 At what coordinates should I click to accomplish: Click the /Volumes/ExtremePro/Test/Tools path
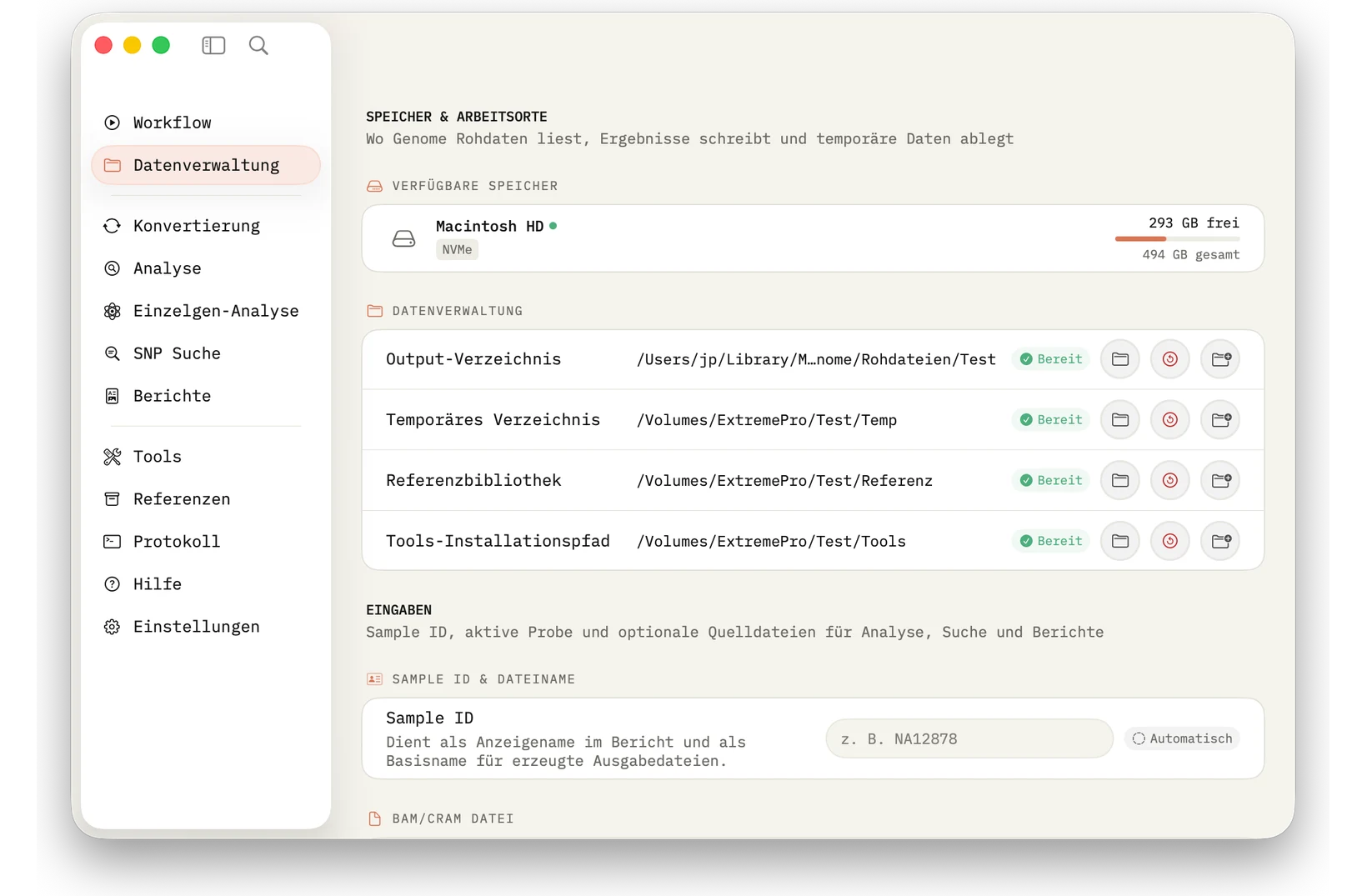[771, 542]
